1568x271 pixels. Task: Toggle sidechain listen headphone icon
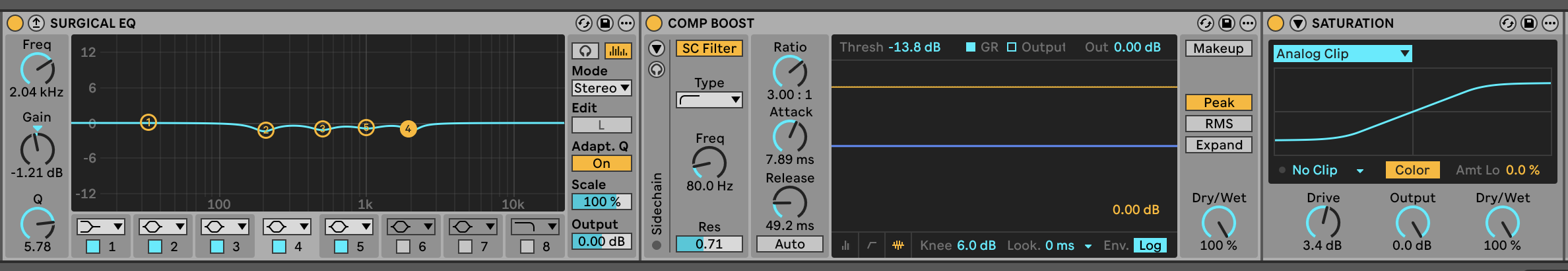point(657,69)
